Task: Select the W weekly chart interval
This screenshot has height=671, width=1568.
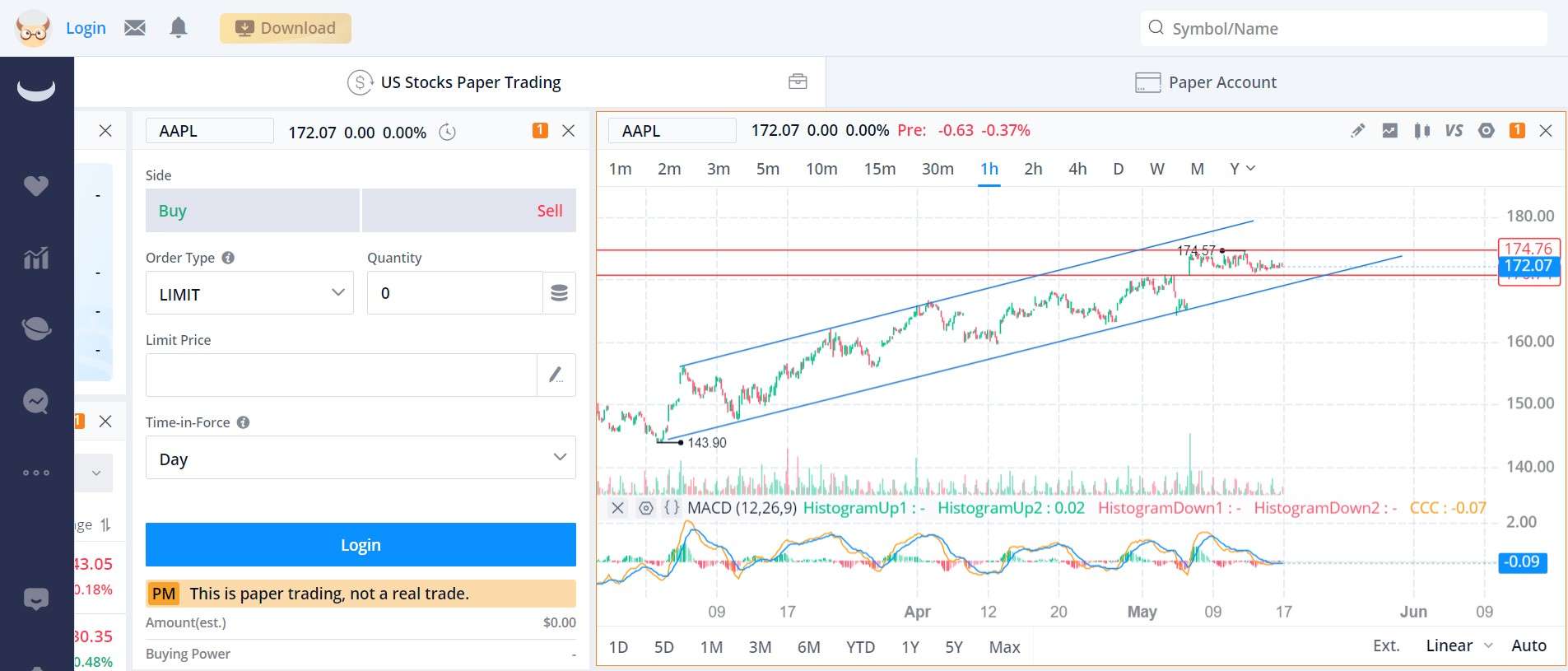Action: (x=1157, y=169)
